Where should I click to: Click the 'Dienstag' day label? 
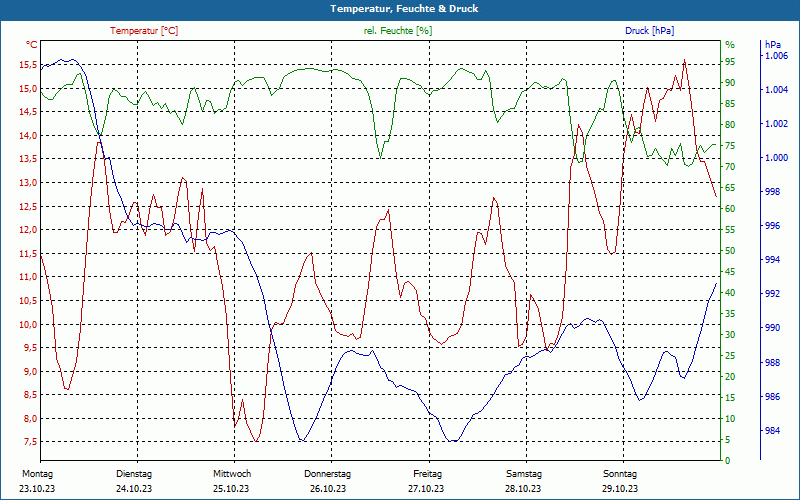point(134,474)
